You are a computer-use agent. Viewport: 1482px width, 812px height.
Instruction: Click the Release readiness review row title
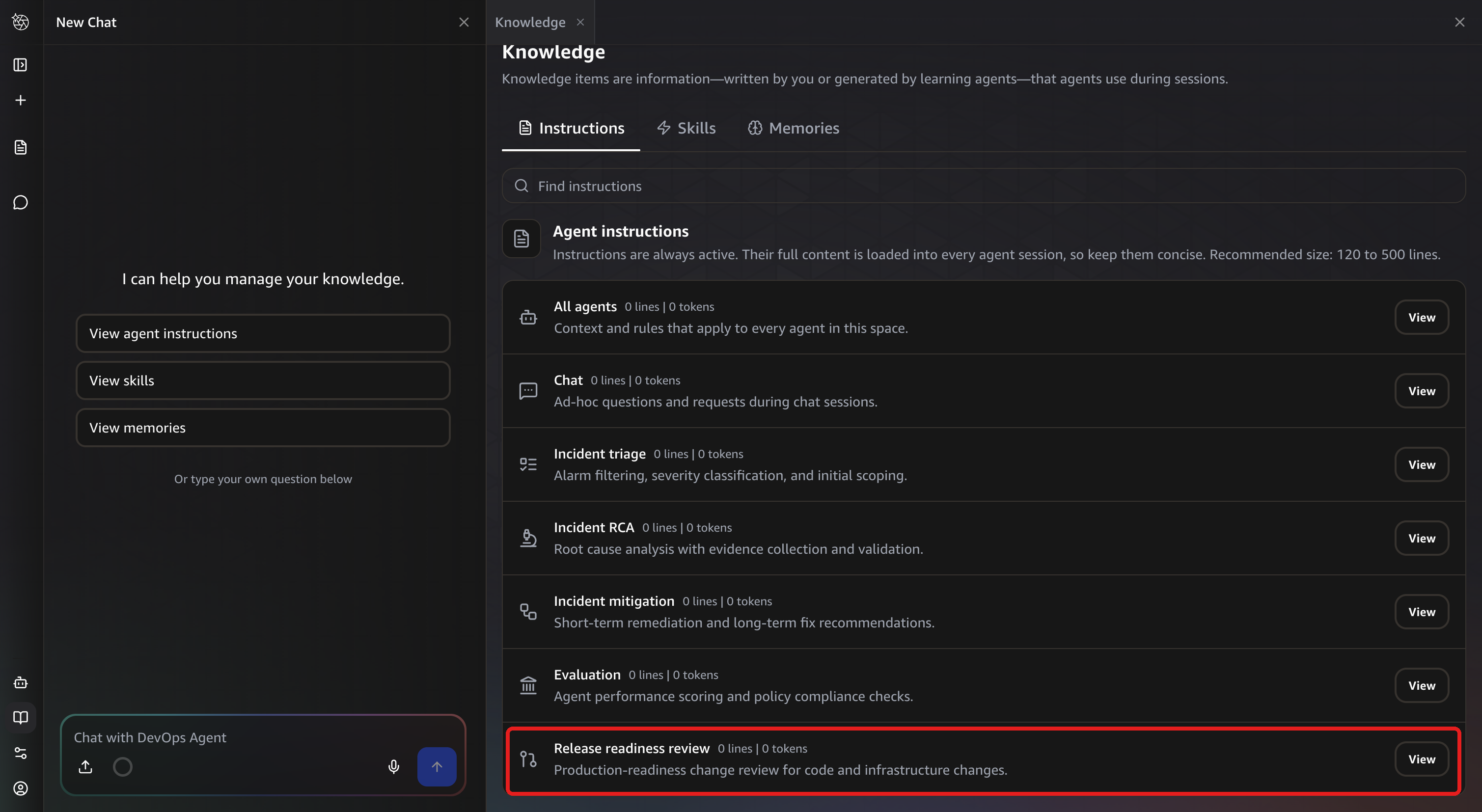pyautogui.click(x=631, y=748)
